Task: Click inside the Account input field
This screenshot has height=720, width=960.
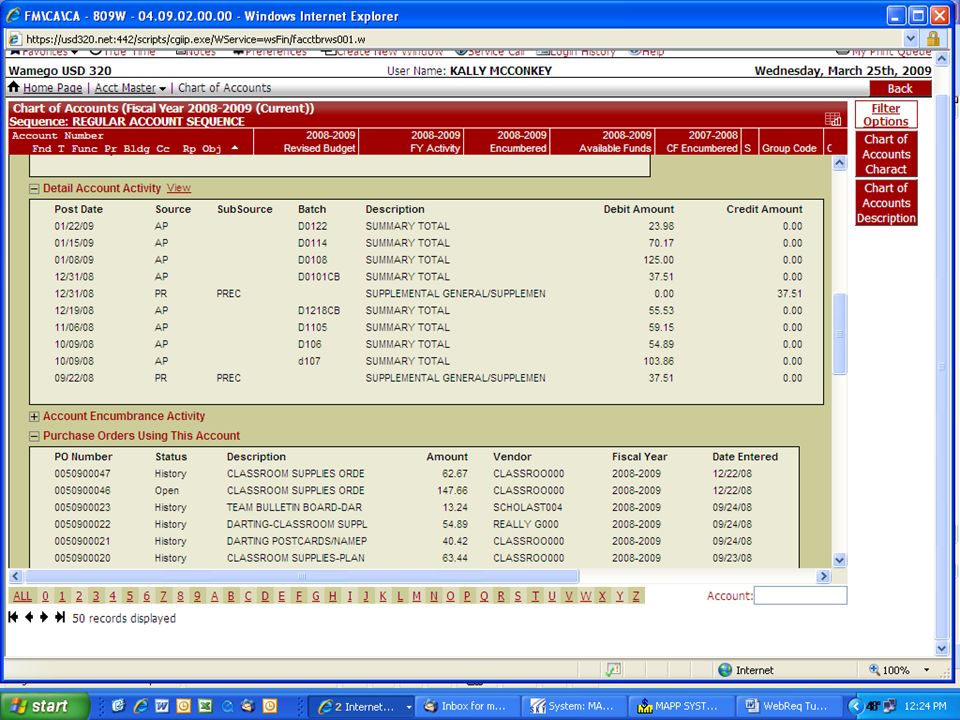Action: point(800,595)
